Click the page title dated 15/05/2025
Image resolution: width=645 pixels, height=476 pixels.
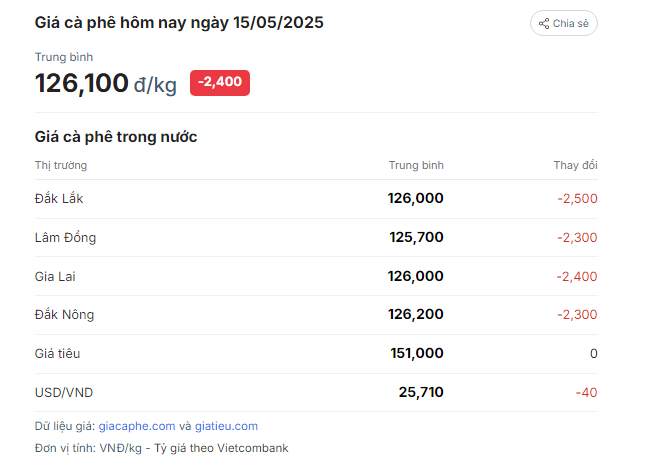click(179, 23)
